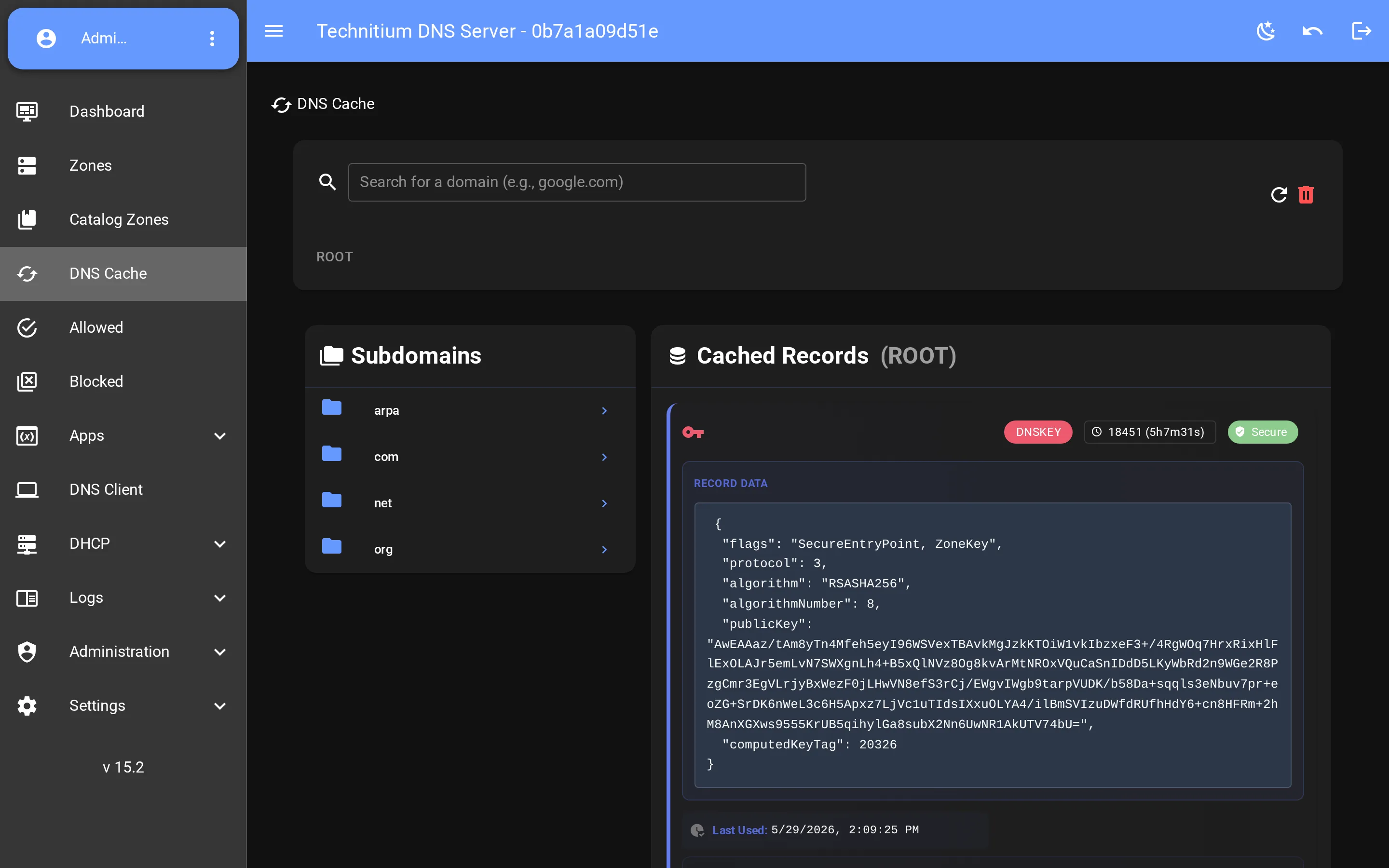The width and height of the screenshot is (1389, 868).
Task: Click the Dashboard monitor icon
Action: 27,111
